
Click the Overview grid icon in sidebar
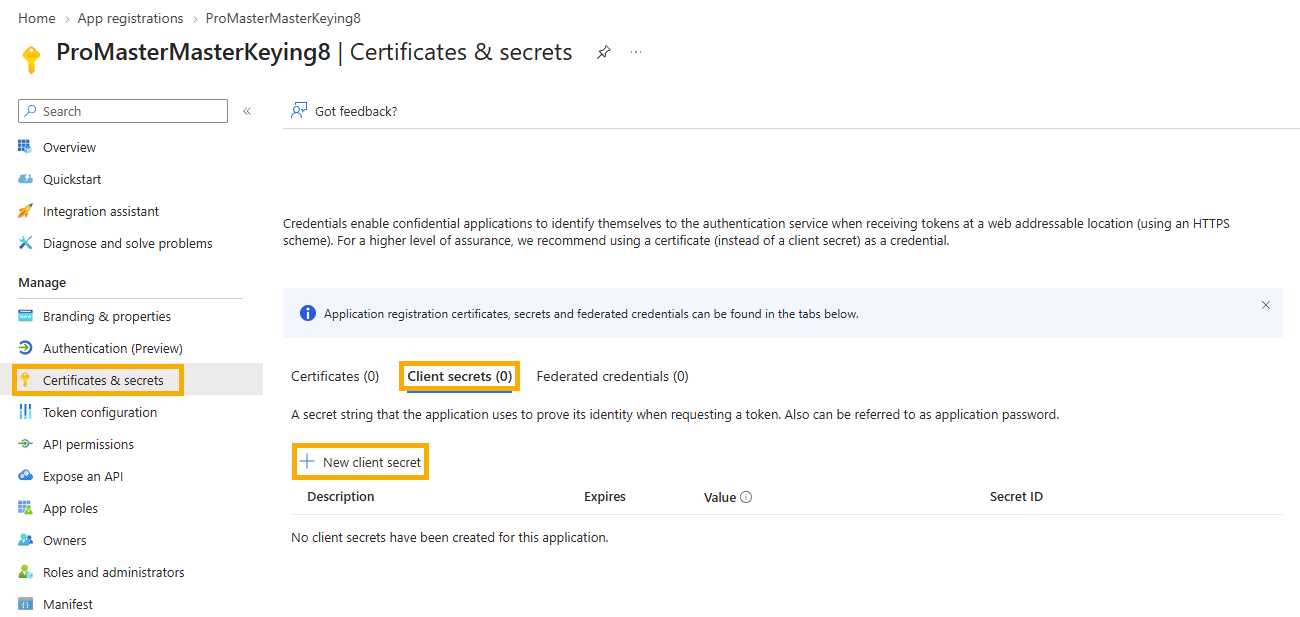coord(25,147)
